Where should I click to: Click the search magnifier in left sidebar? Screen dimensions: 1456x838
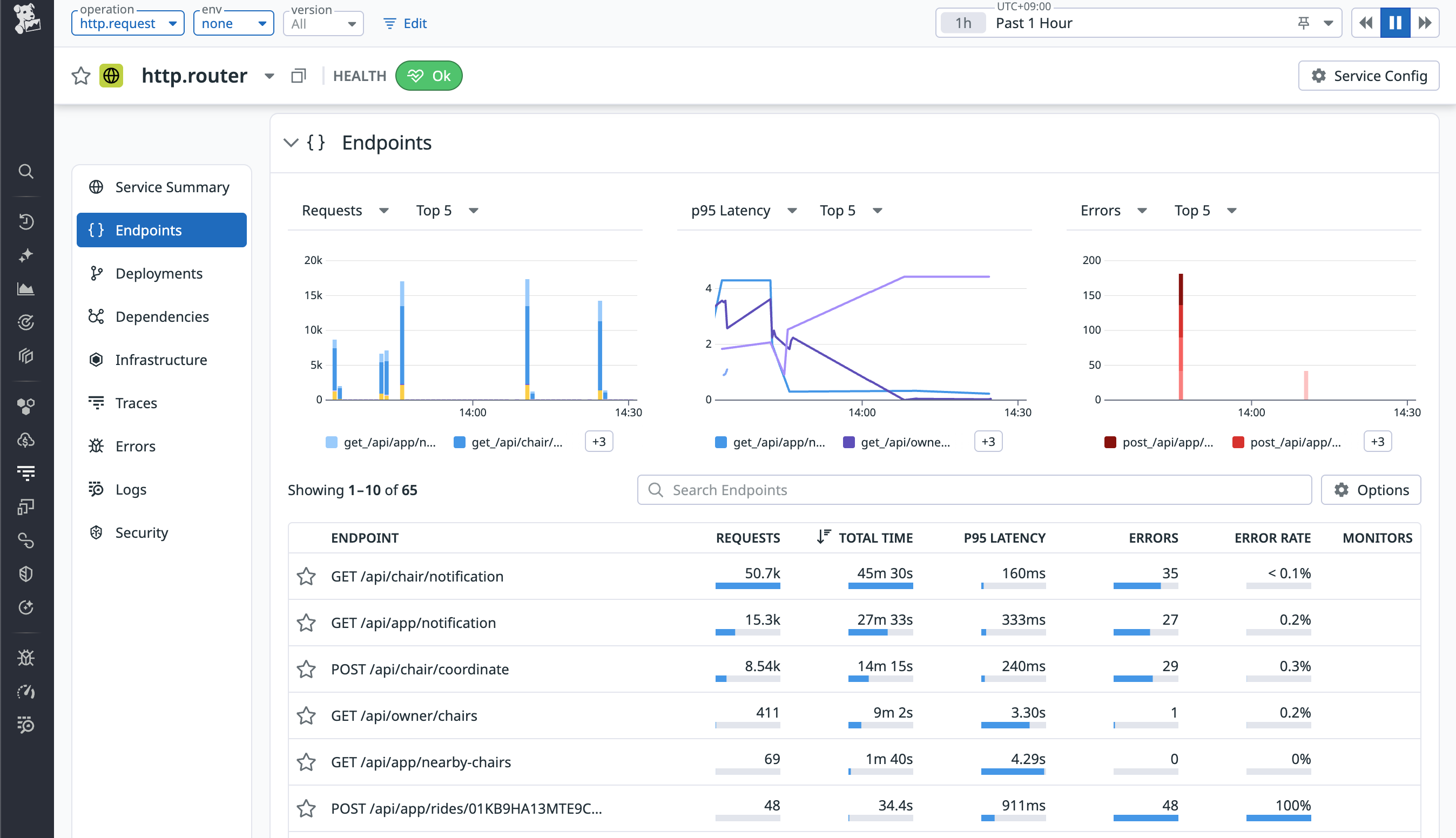coord(26,171)
